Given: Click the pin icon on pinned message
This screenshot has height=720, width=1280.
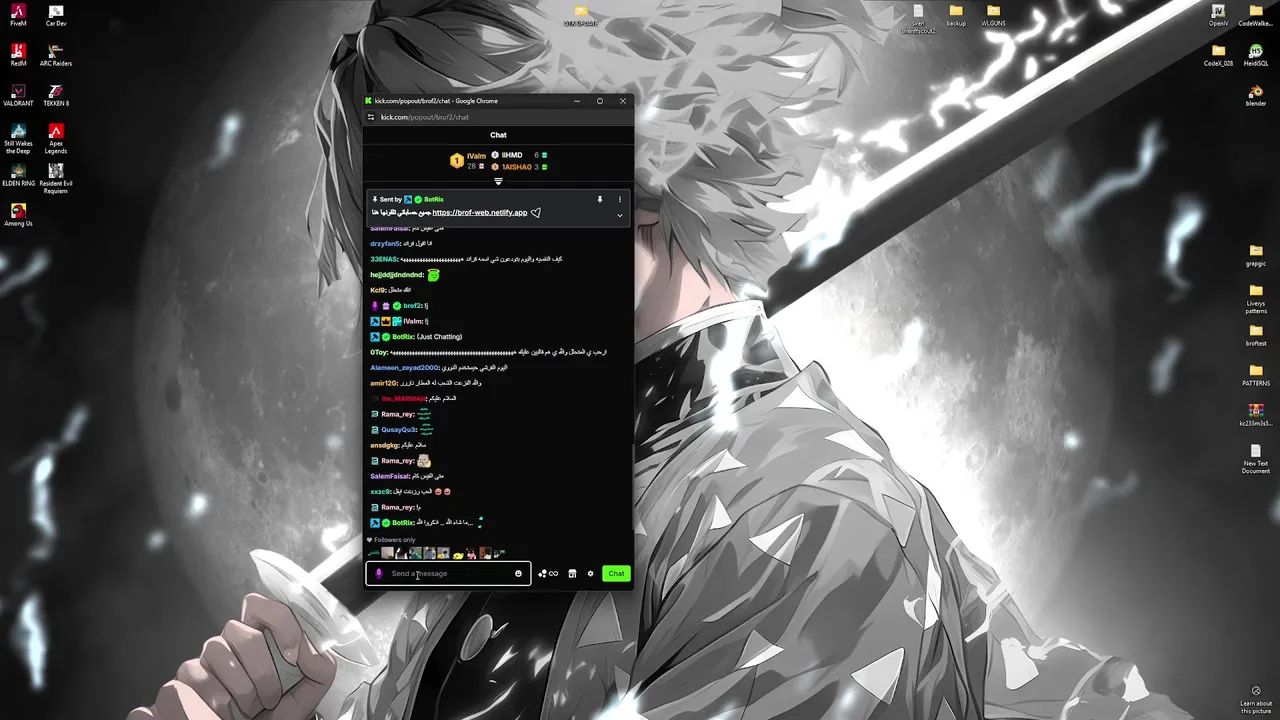Looking at the screenshot, I should 600,199.
